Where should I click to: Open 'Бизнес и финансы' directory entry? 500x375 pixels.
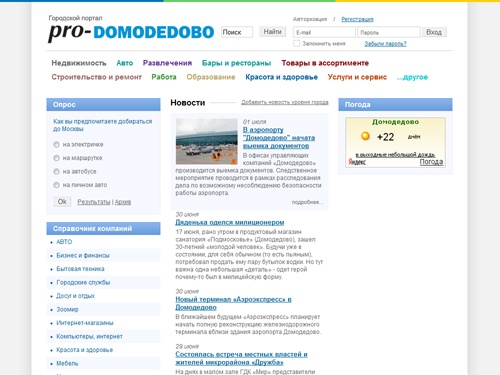(x=83, y=255)
